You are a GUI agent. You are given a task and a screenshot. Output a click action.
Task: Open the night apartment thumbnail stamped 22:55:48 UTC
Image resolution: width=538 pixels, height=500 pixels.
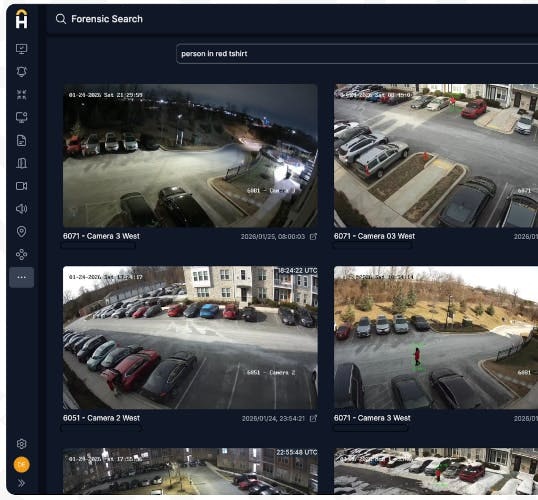point(190,471)
